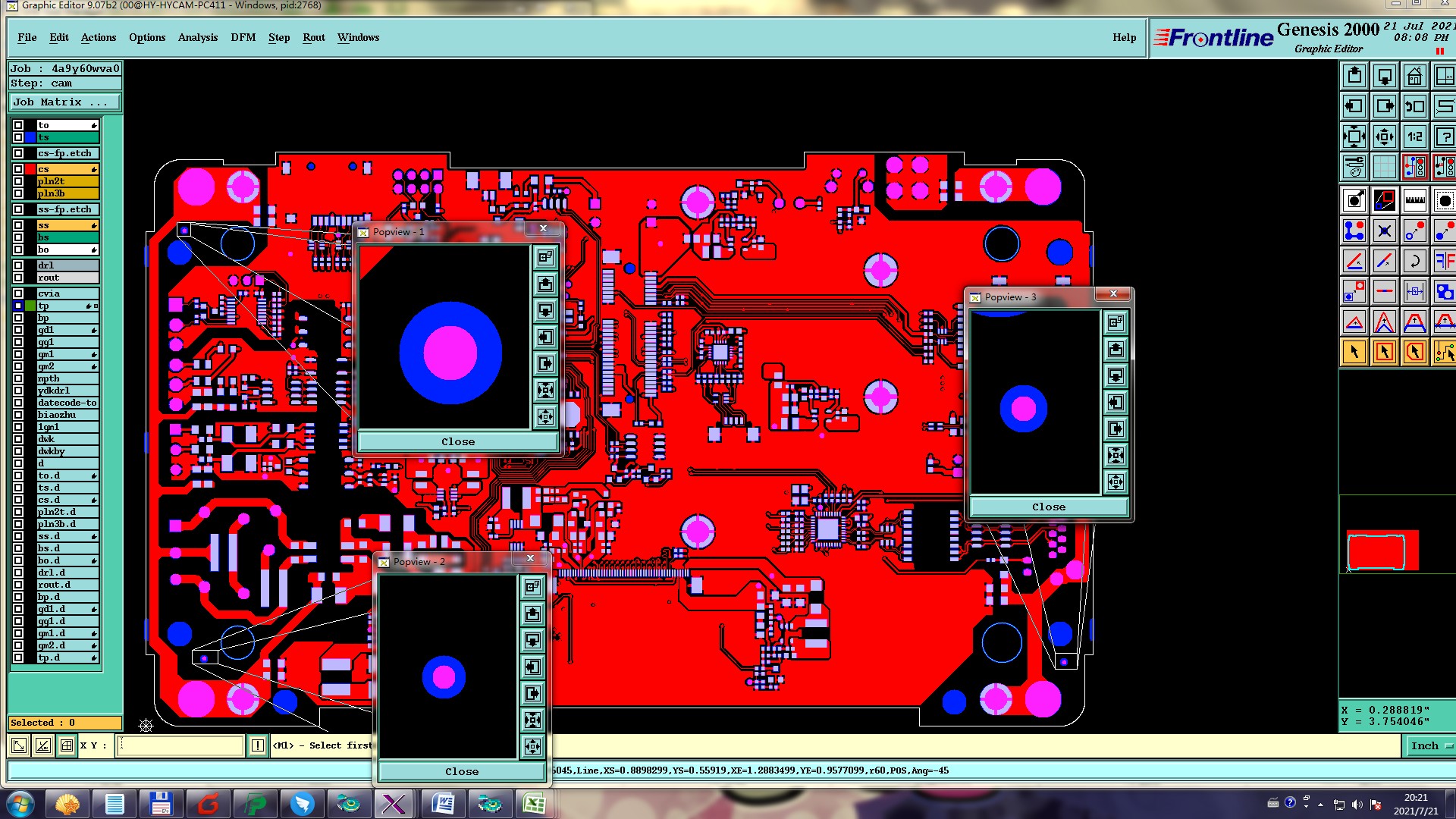The width and height of the screenshot is (1456, 819).
Task: Click the X Y coordinate input field
Action: pos(182,745)
